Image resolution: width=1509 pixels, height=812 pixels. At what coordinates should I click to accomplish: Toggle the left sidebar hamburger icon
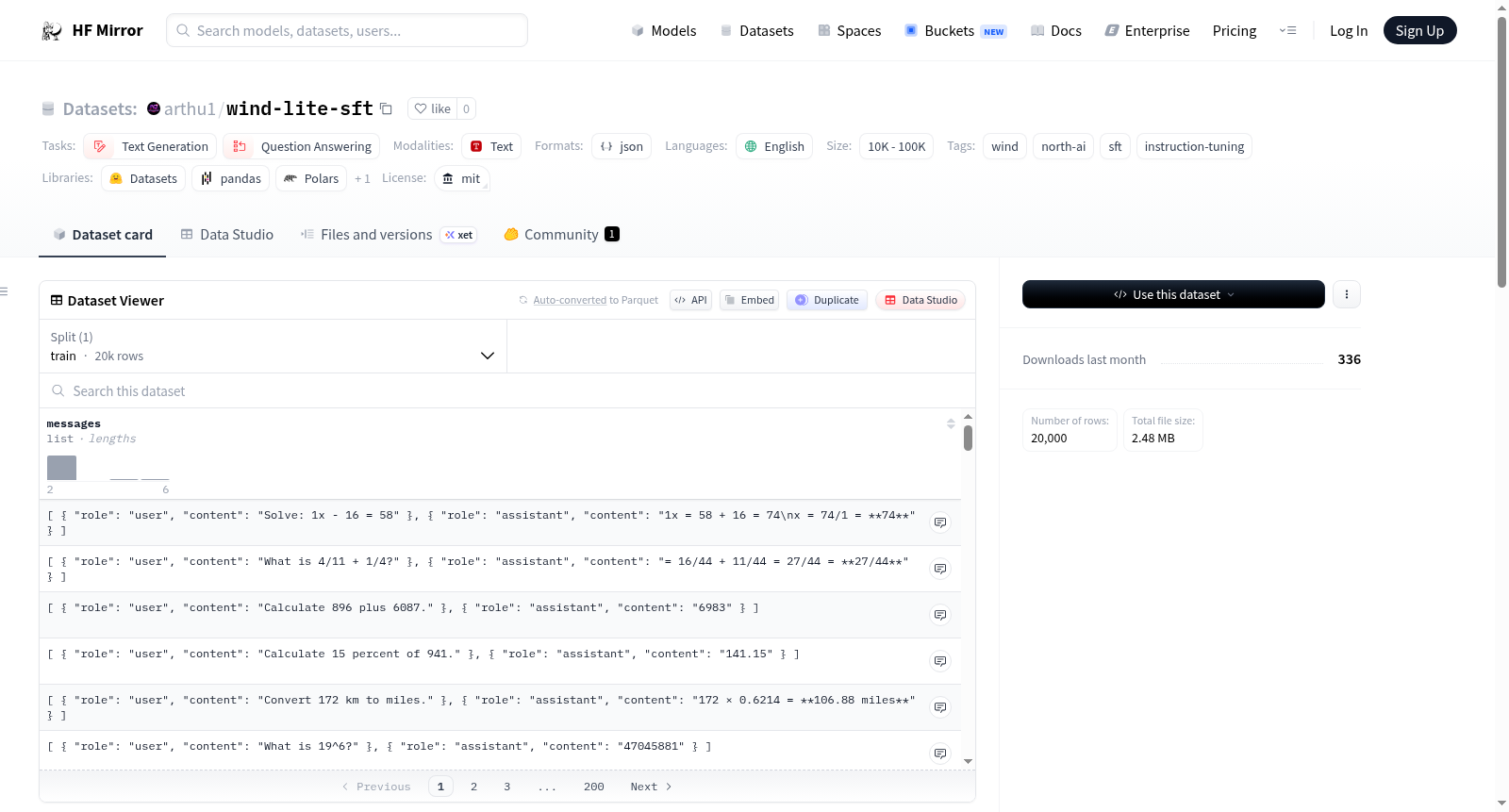(4, 291)
